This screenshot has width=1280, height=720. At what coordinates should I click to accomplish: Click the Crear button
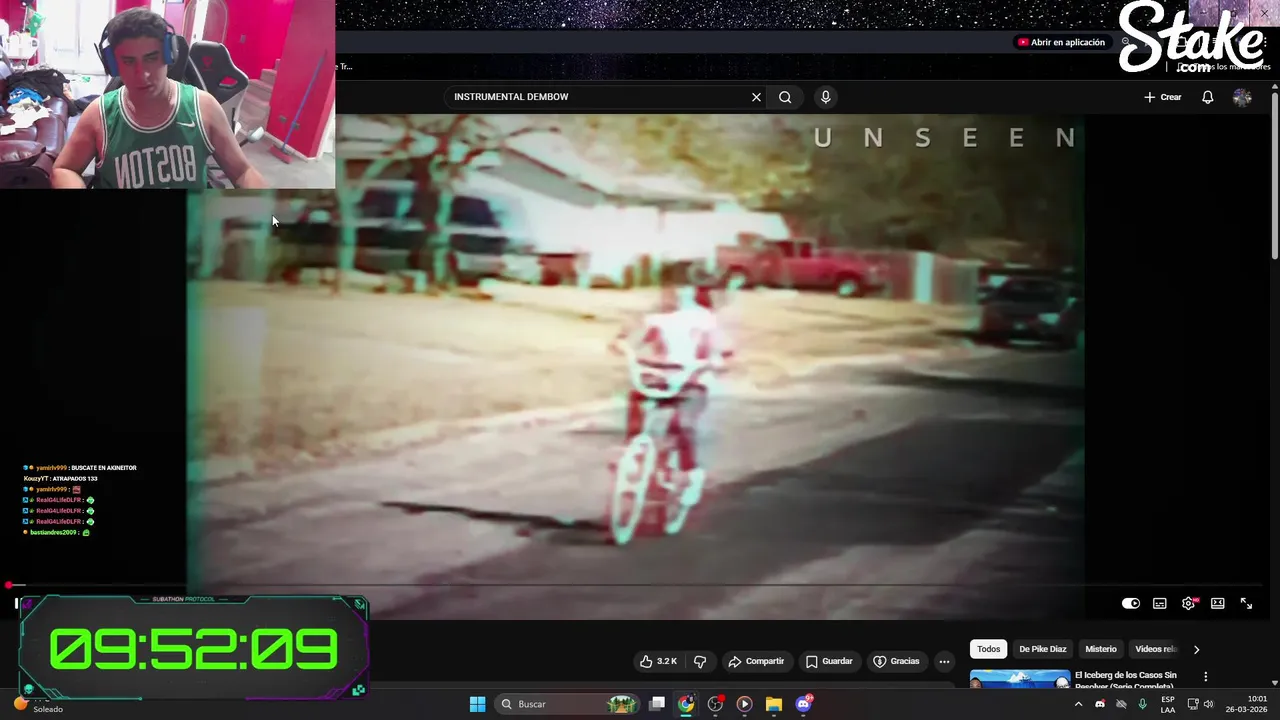click(1163, 97)
